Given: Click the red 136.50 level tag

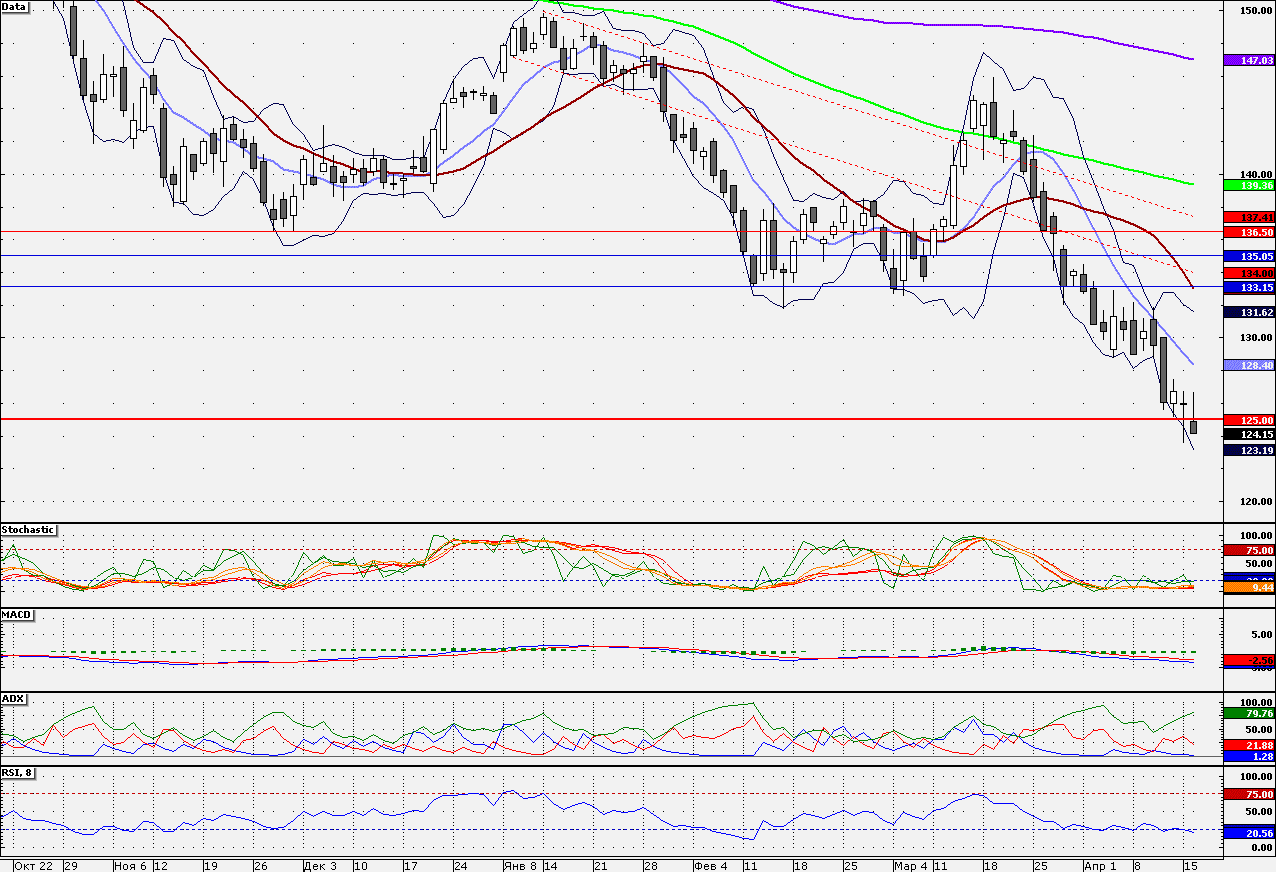Looking at the screenshot, I should [1248, 232].
